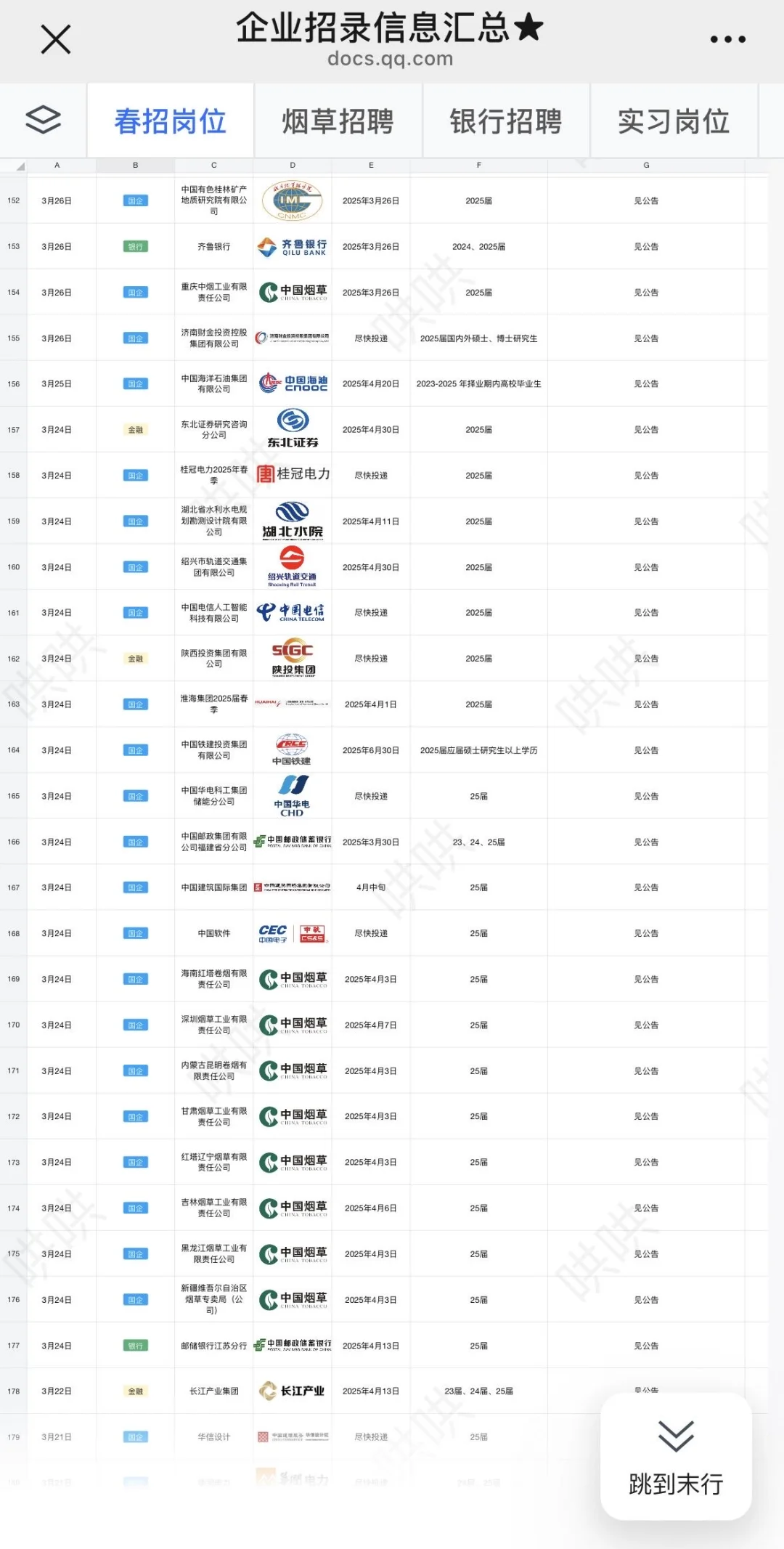Viewport: 784px width, 1549px height.
Task: Select cell 东北证券研究咨询分公司
Action: (214, 429)
